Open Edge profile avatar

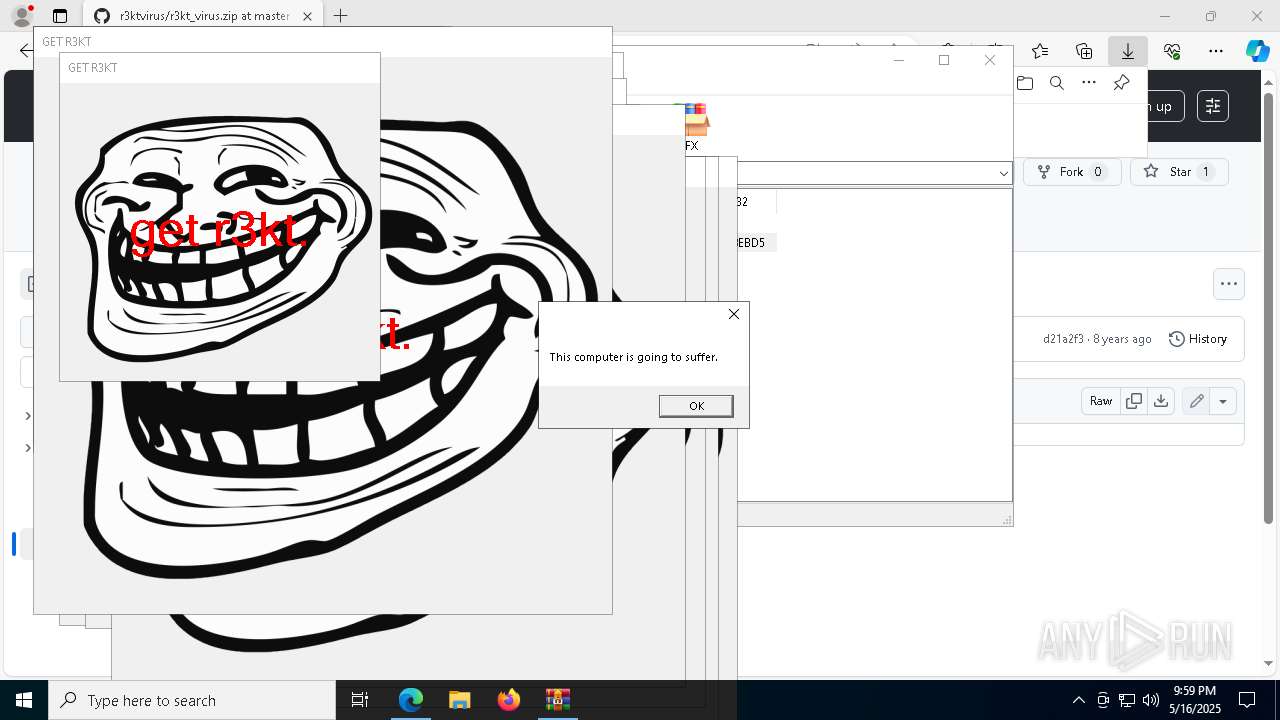coord(21,16)
